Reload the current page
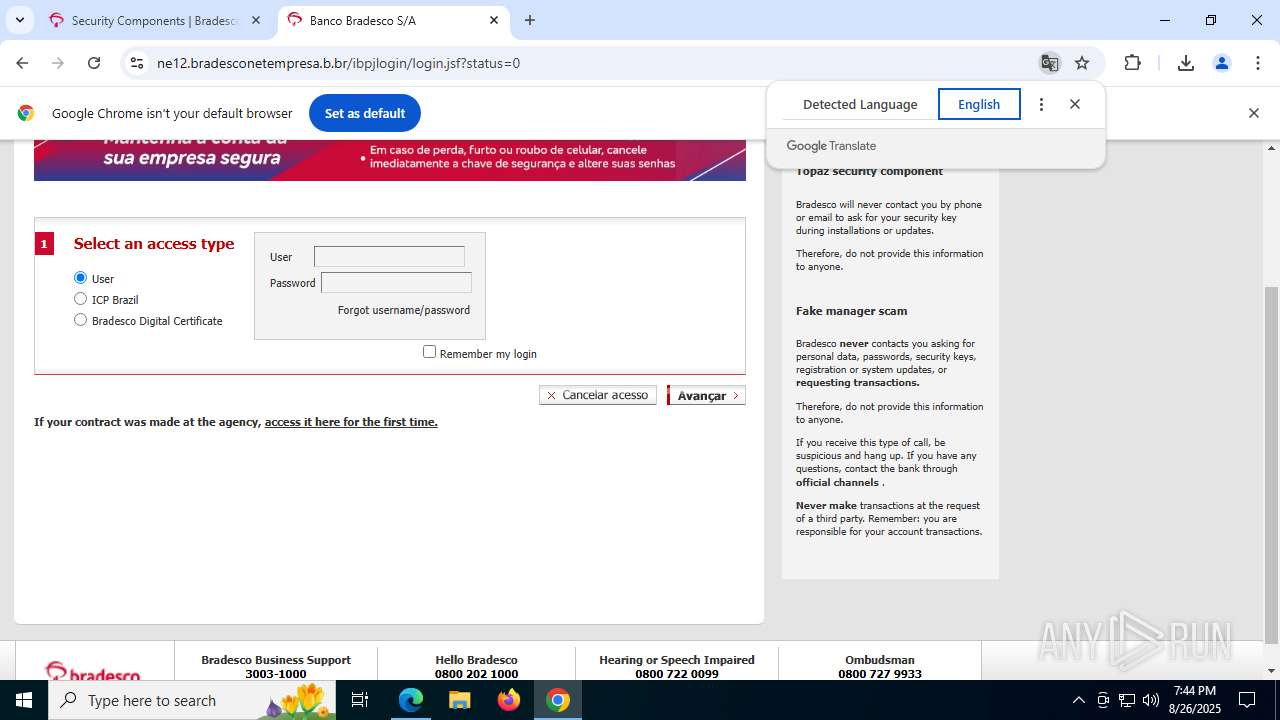Viewport: 1280px width, 720px height. click(94, 63)
